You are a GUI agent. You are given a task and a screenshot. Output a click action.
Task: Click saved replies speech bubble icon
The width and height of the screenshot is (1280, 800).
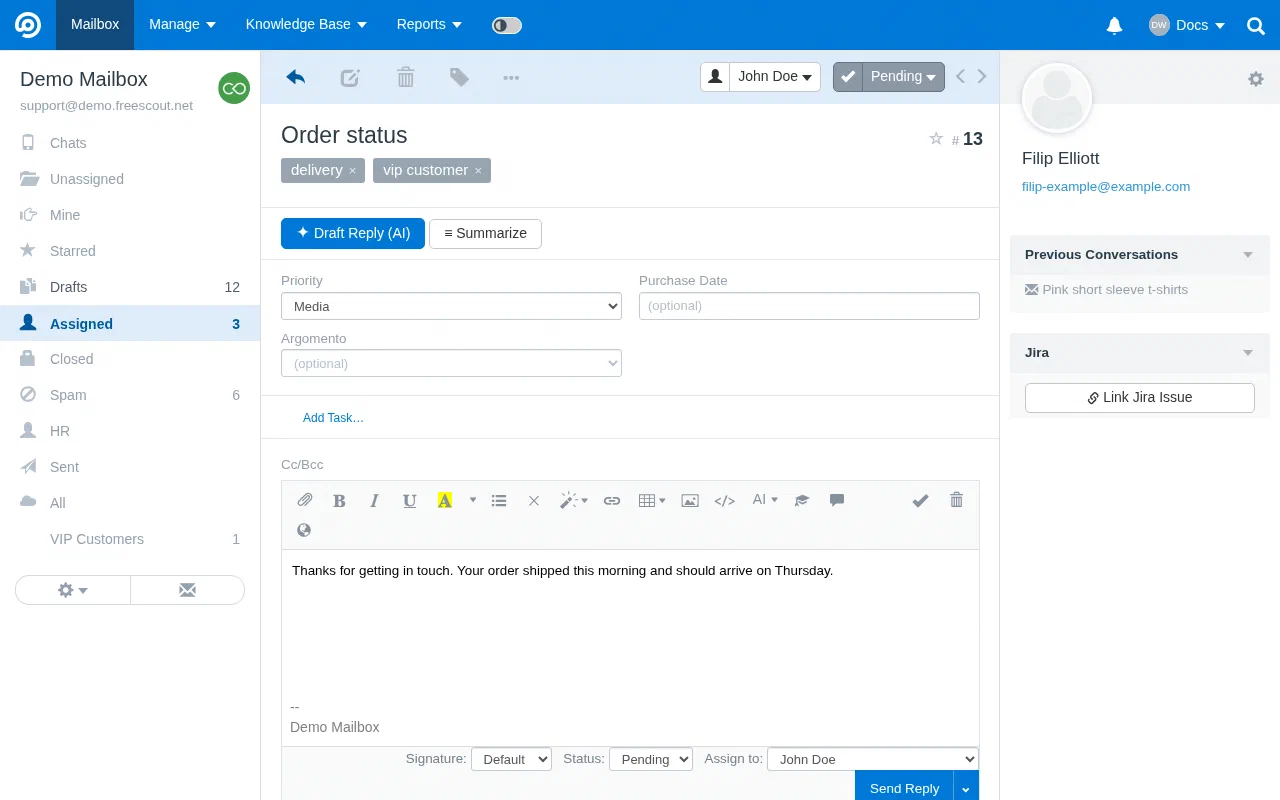click(x=837, y=500)
